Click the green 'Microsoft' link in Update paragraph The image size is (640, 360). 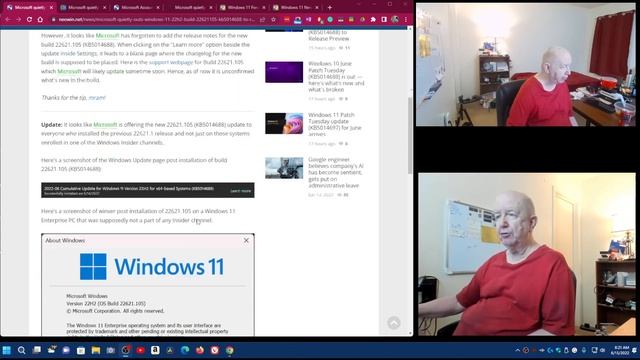point(105,124)
